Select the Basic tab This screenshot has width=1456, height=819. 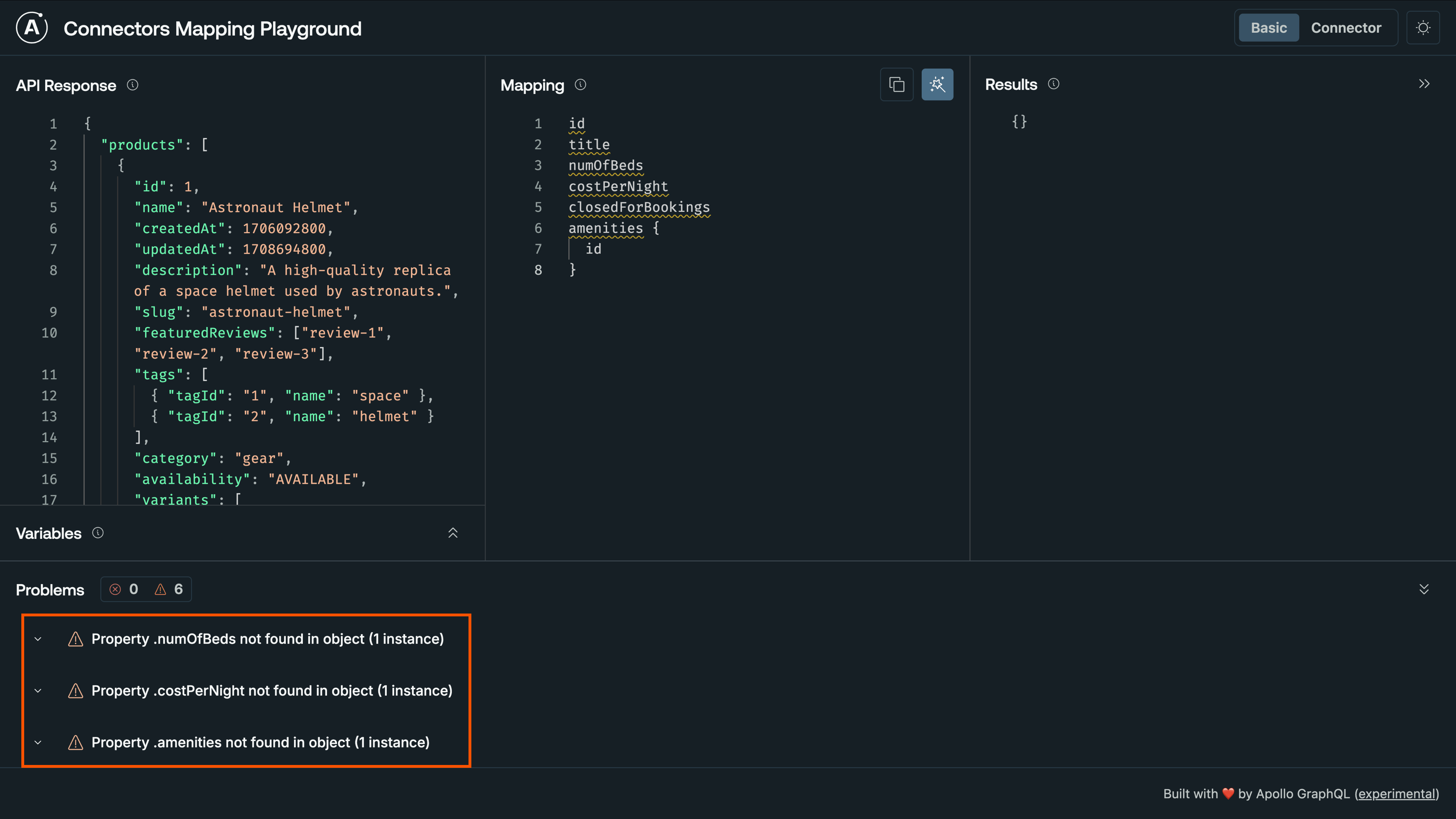[x=1268, y=27]
